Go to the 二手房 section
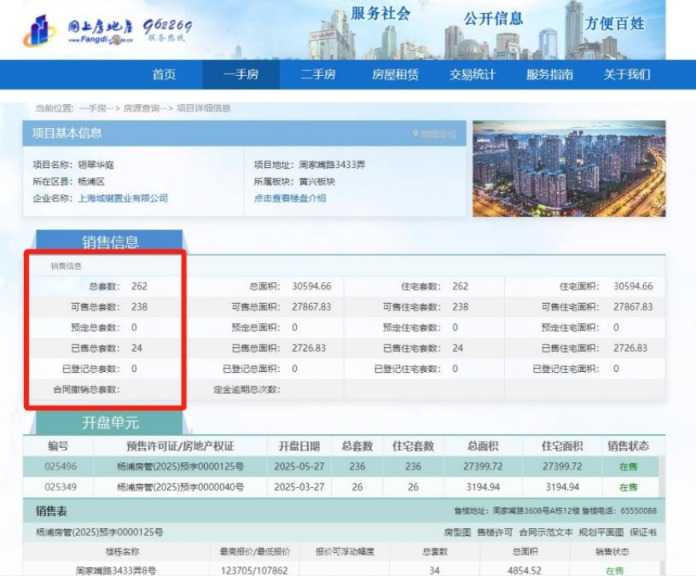This screenshot has width=696, height=576. [318, 75]
